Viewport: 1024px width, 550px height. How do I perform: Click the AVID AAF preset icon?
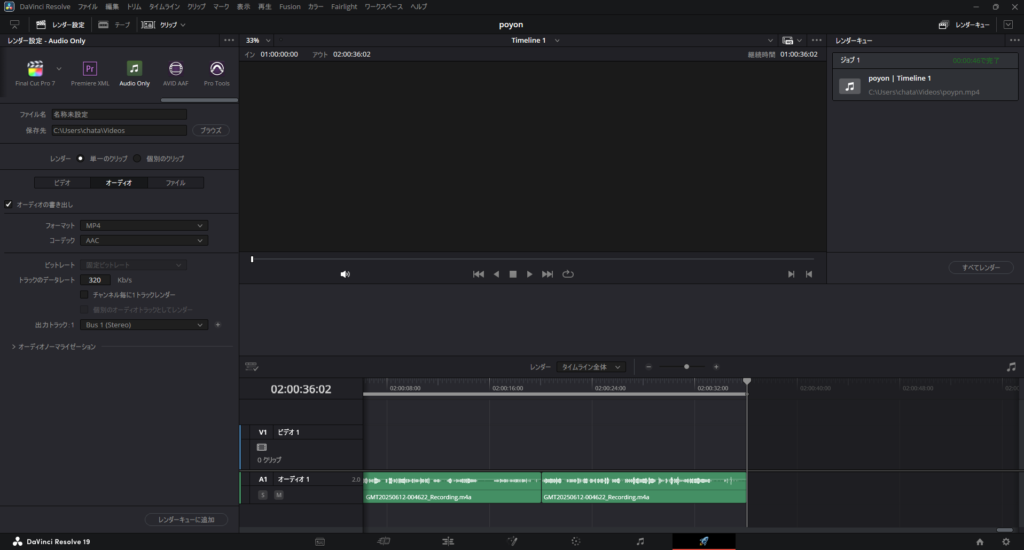point(176,69)
